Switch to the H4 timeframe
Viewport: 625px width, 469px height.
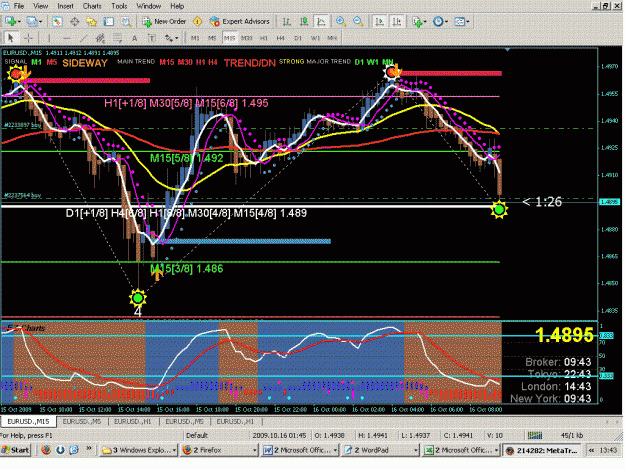point(281,38)
